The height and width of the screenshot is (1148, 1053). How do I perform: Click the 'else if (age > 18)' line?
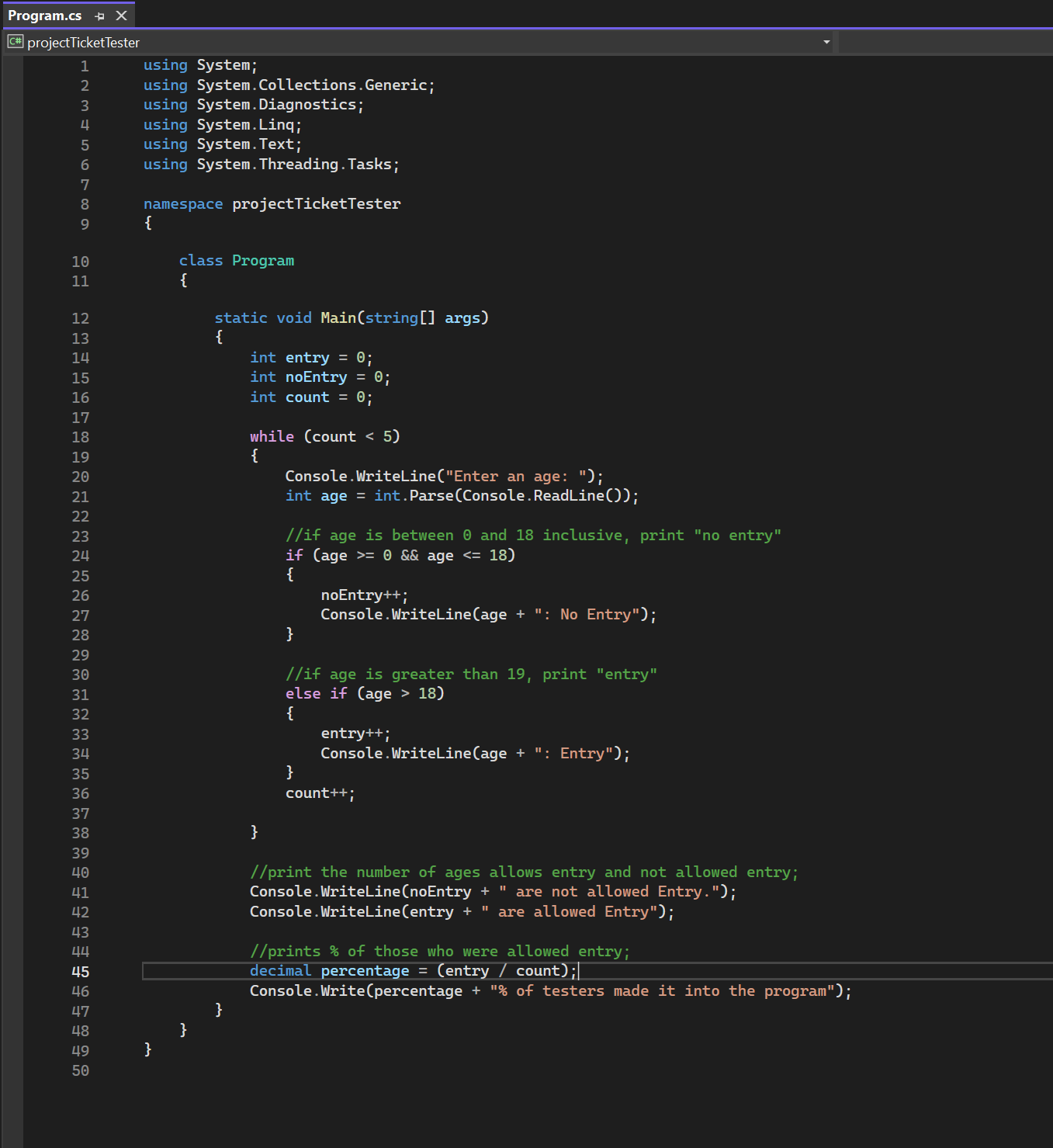[x=365, y=694]
